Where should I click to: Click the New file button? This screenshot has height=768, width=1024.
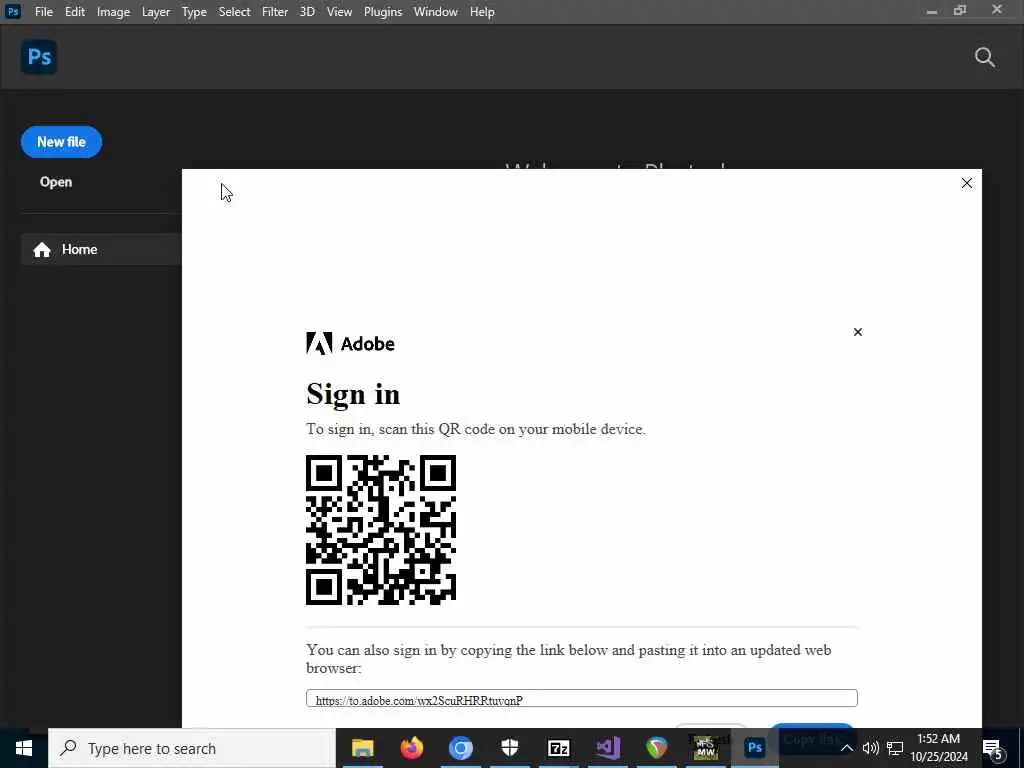point(61,142)
